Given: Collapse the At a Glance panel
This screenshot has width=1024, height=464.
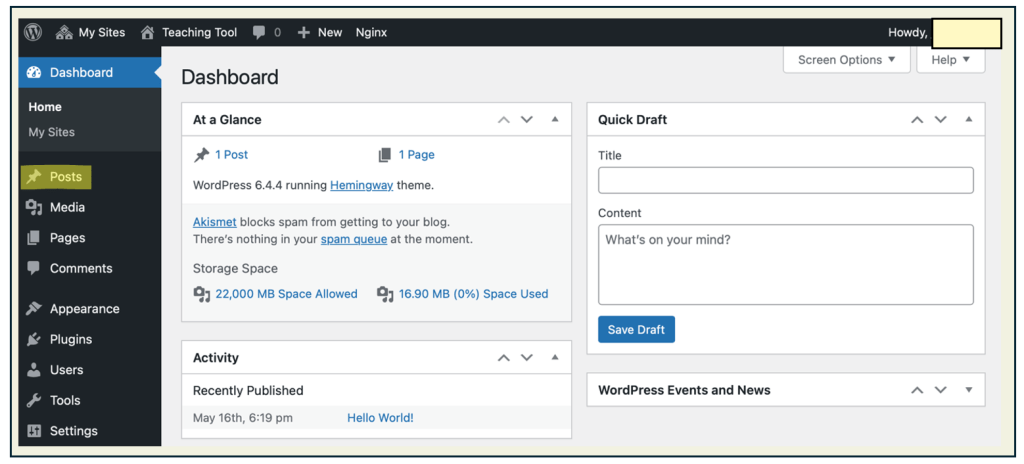Looking at the screenshot, I should click(x=555, y=120).
